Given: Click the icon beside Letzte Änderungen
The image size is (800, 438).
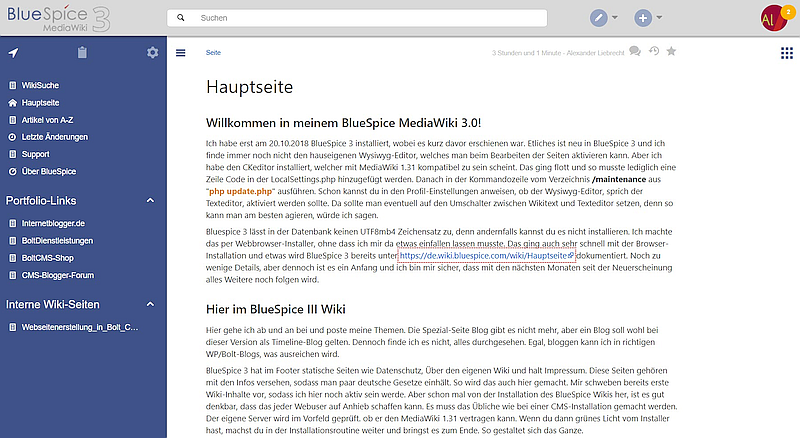Looking at the screenshot, I should [13, 137].
